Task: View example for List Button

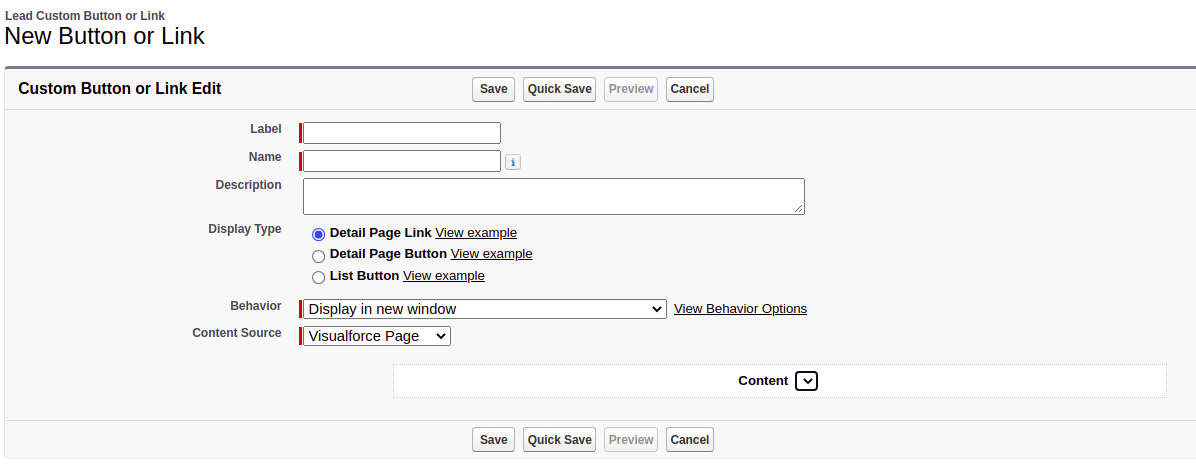Action: point(443,276)
